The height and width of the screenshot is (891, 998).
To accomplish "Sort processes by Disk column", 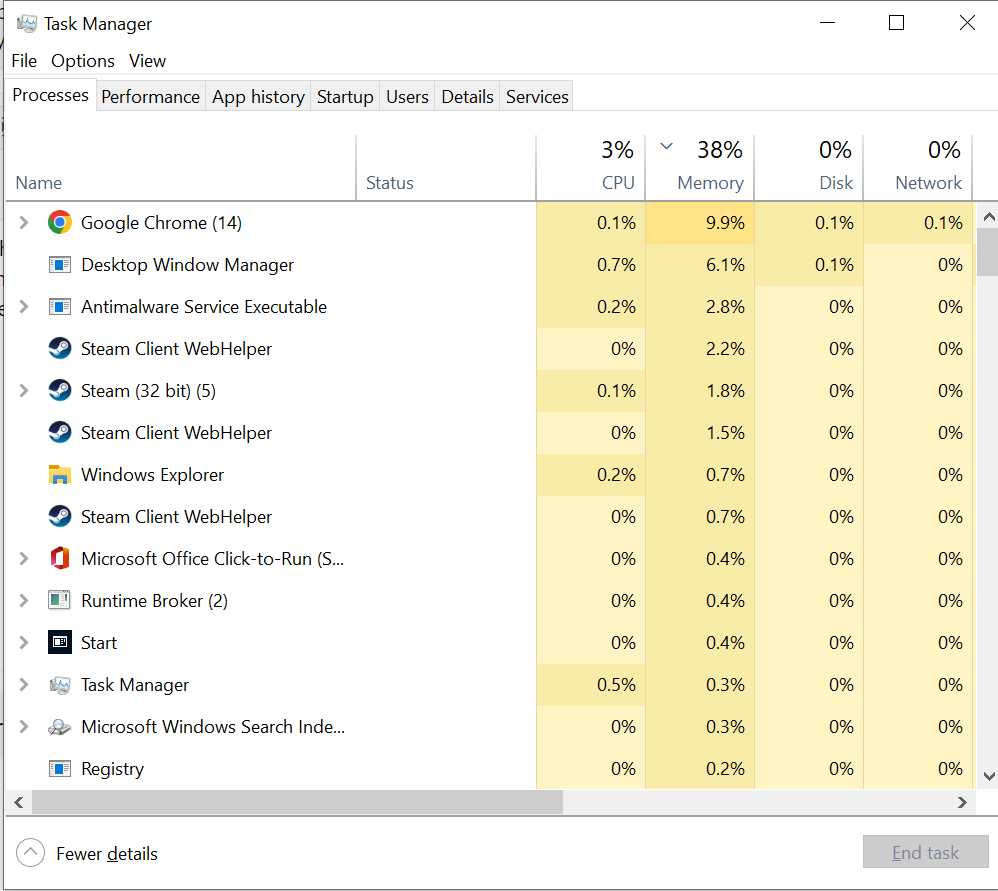I will pos(809,168).
